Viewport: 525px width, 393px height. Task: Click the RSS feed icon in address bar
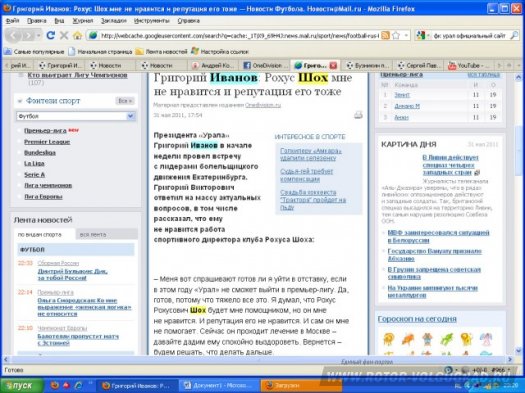click(x=386, y=35)
